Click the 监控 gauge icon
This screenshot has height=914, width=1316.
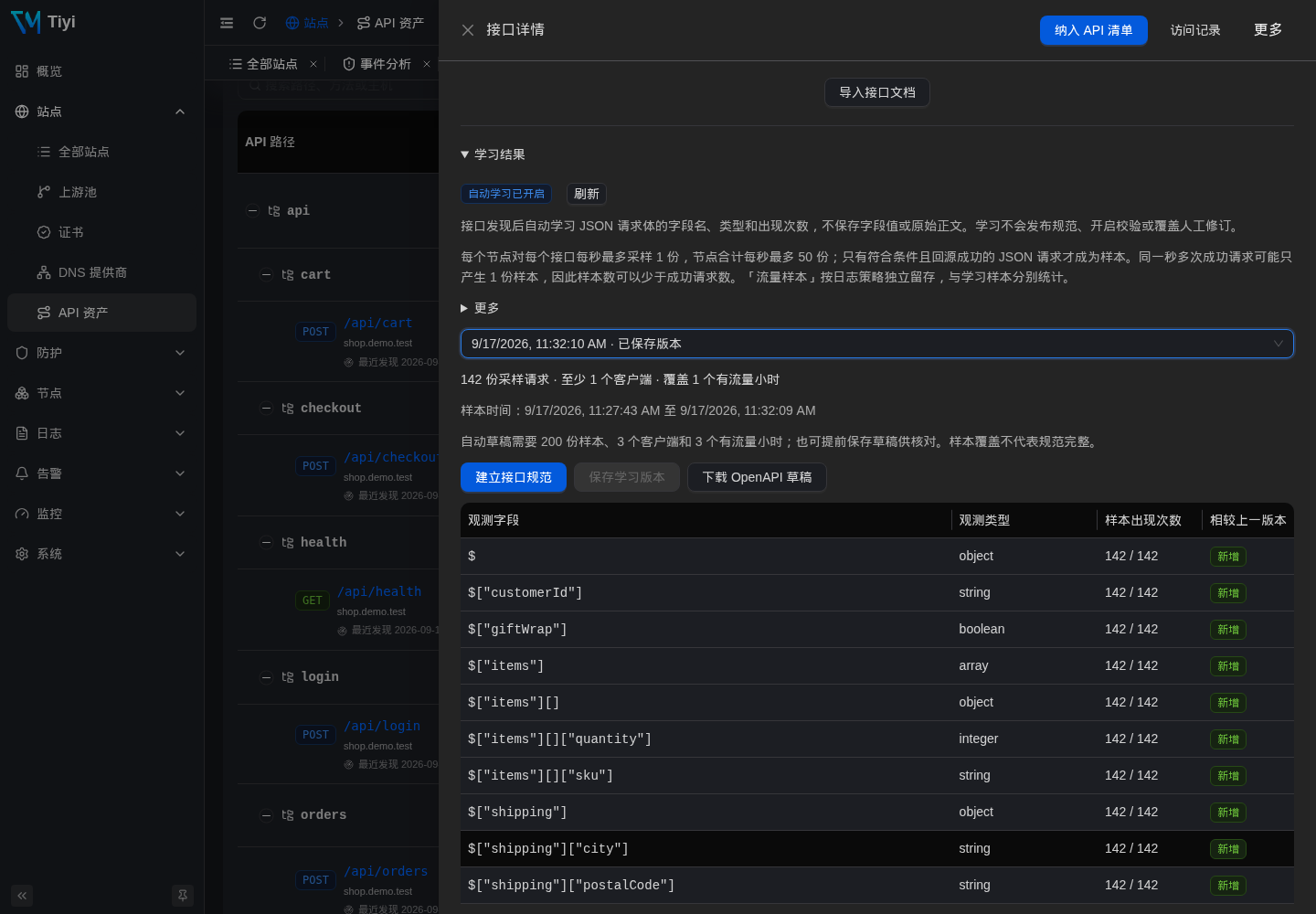coord(22,514)
